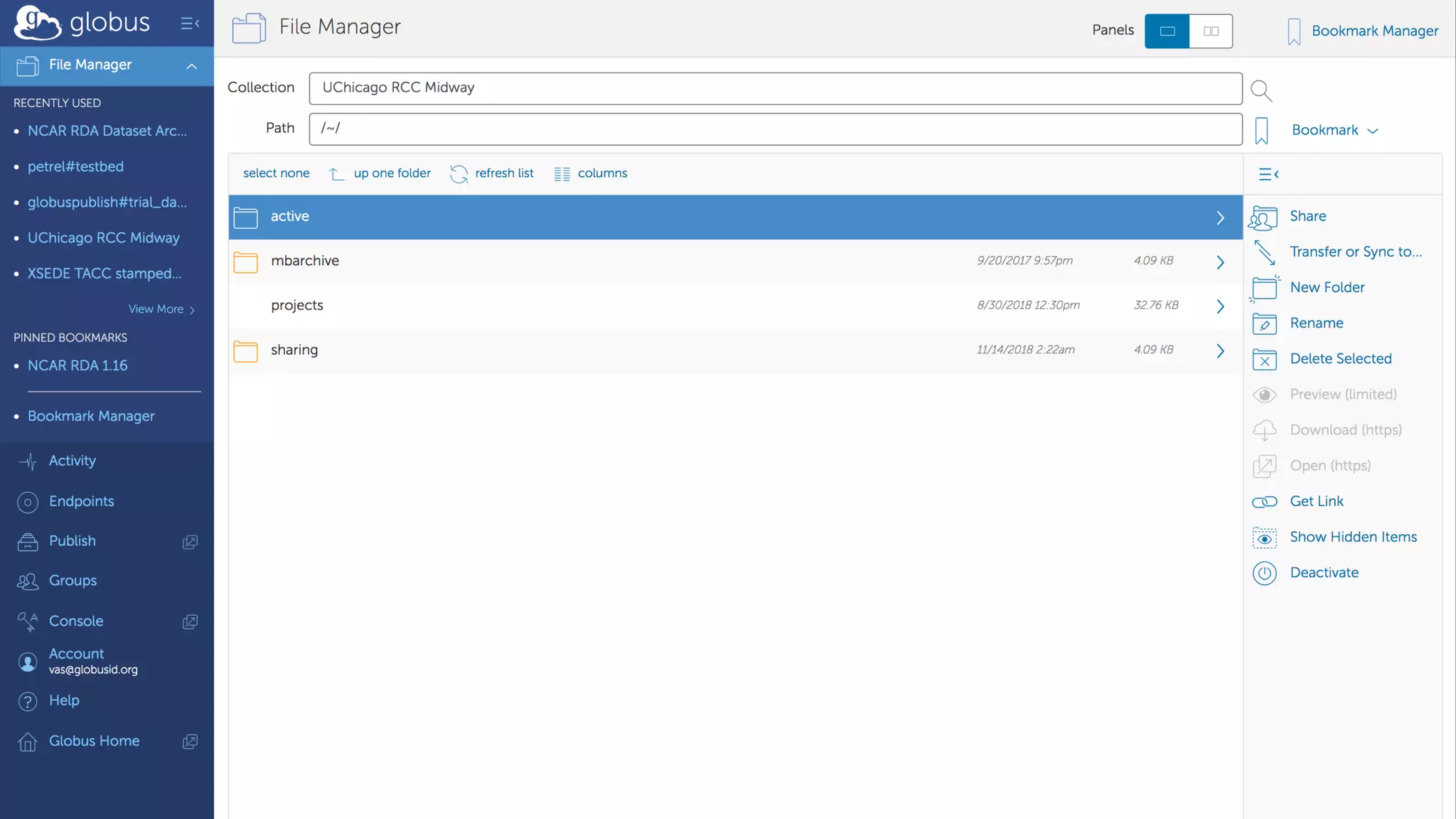Click the refresh list icon
This screenshot has width=1456, height=819.
(459, 173)
